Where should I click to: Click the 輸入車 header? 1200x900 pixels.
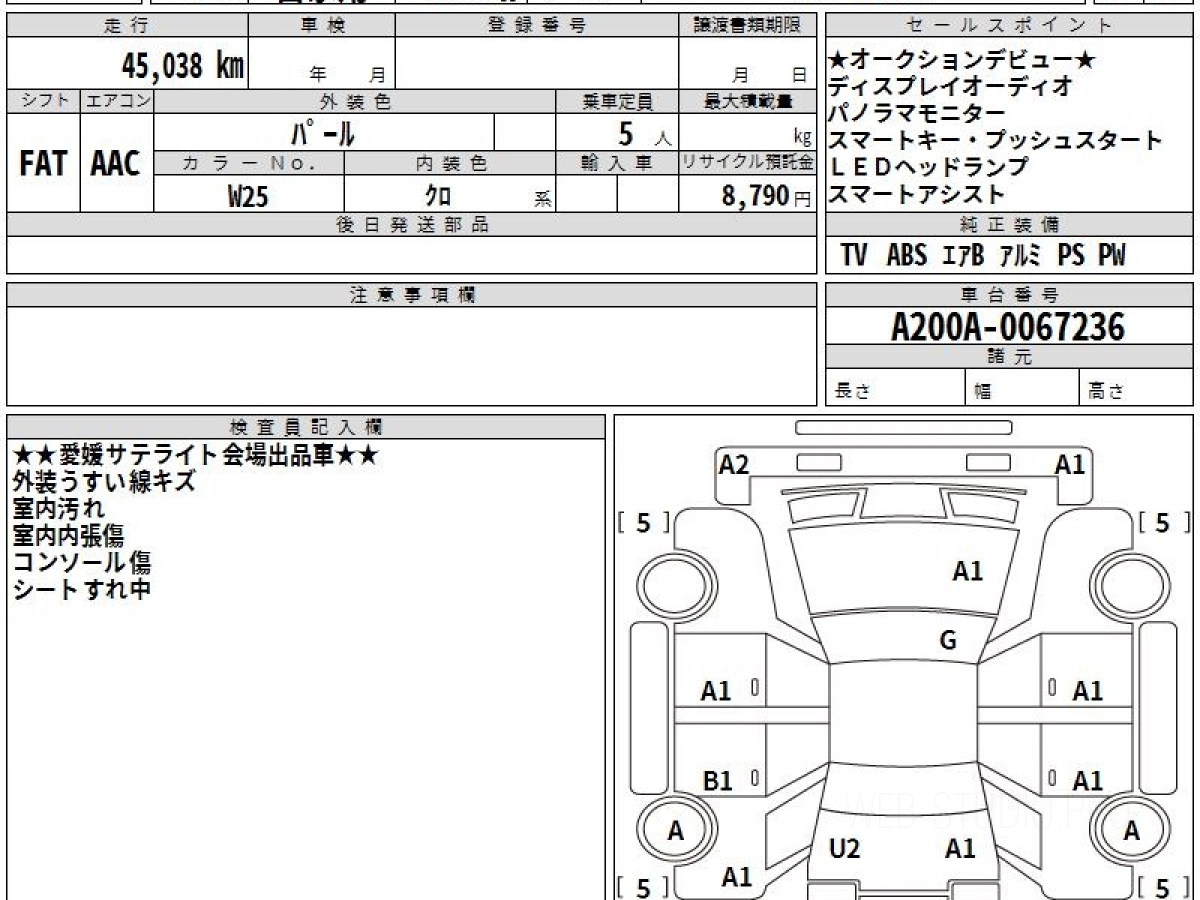coord(617,163)
